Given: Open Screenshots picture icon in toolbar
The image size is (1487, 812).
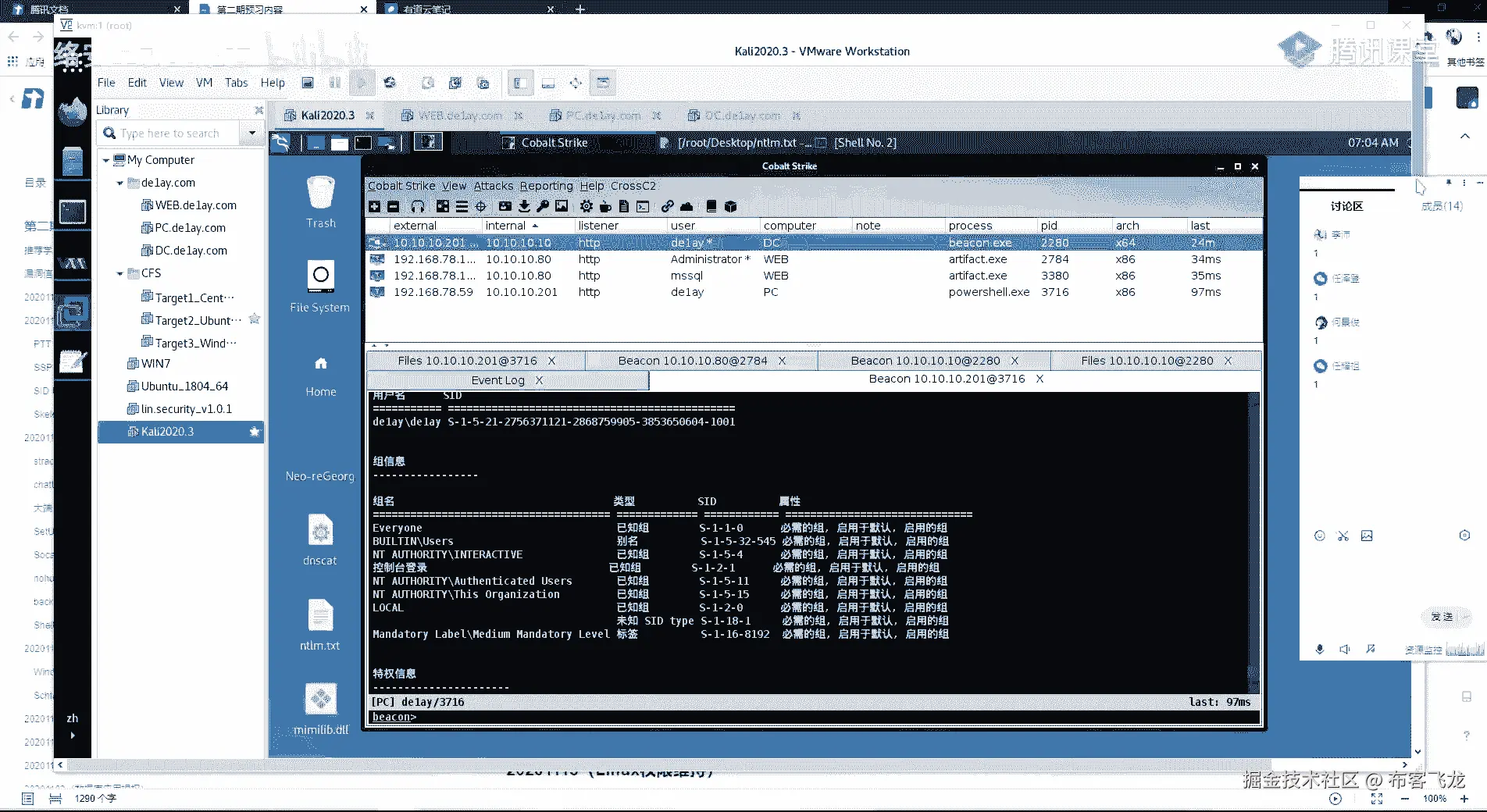Looking at the screenshot, I should coord(562,206).
